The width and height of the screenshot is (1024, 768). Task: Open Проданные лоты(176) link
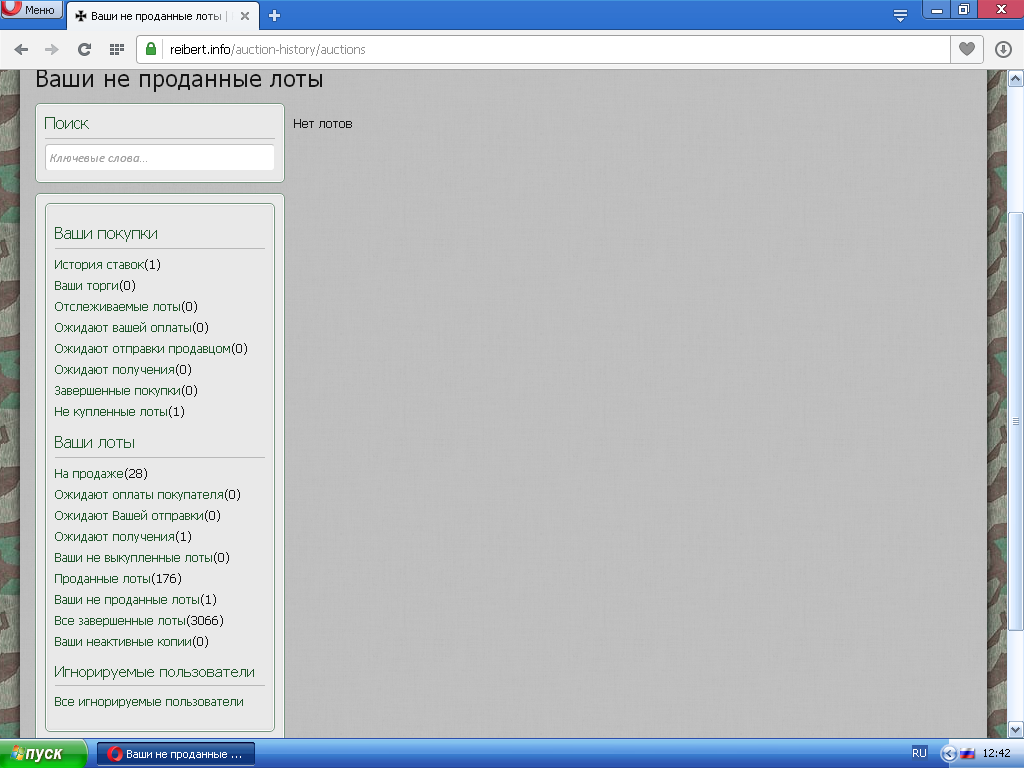[x=118, y=579]
